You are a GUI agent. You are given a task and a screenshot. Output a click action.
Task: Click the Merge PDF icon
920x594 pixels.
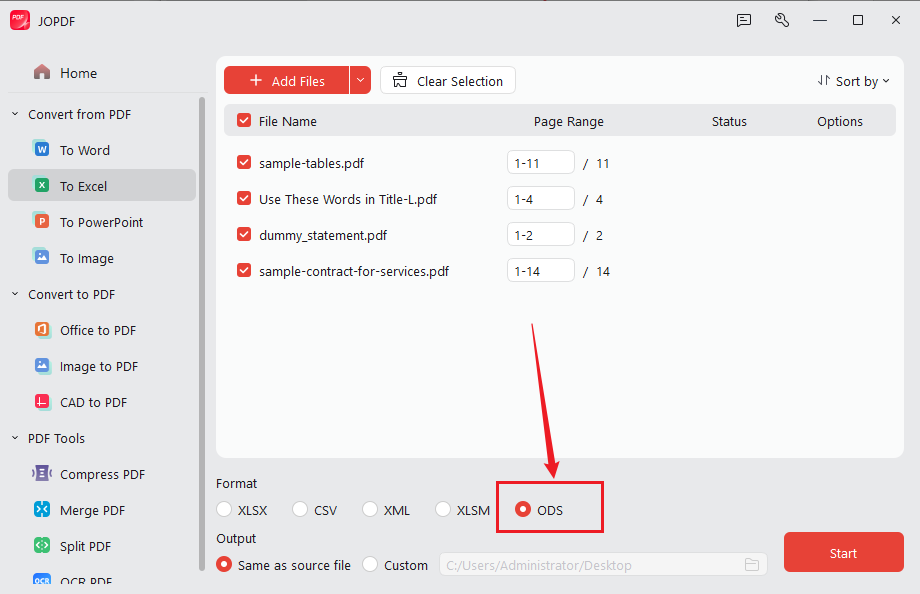tap(42, 509)
